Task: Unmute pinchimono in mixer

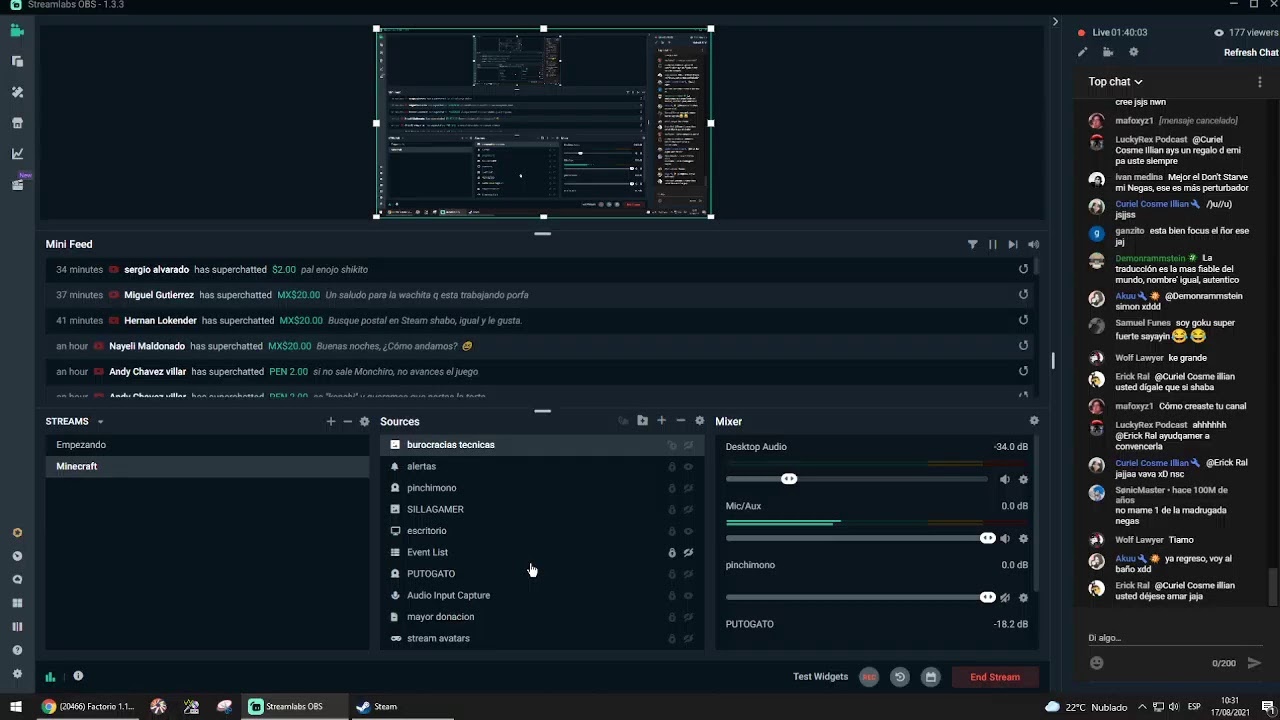Action: (1005, 597)
